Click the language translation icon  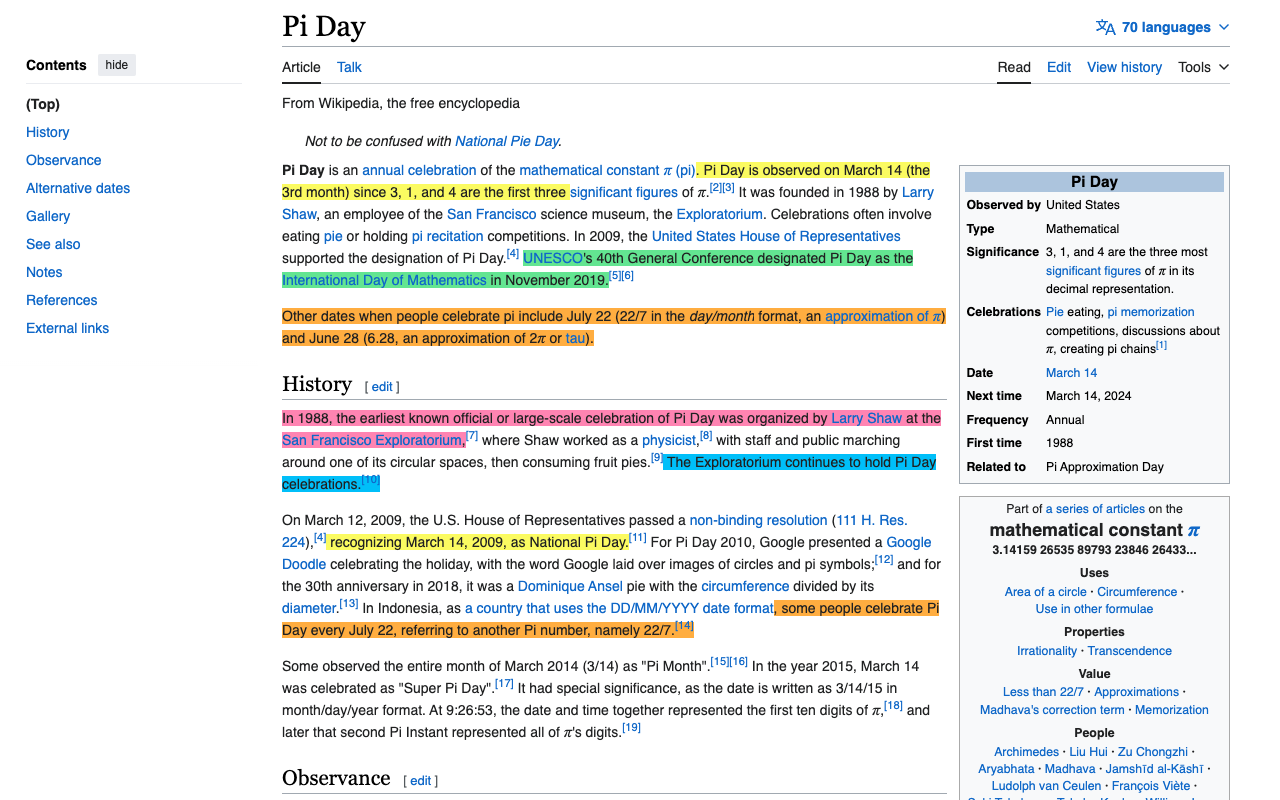(x=1105, y=27)
